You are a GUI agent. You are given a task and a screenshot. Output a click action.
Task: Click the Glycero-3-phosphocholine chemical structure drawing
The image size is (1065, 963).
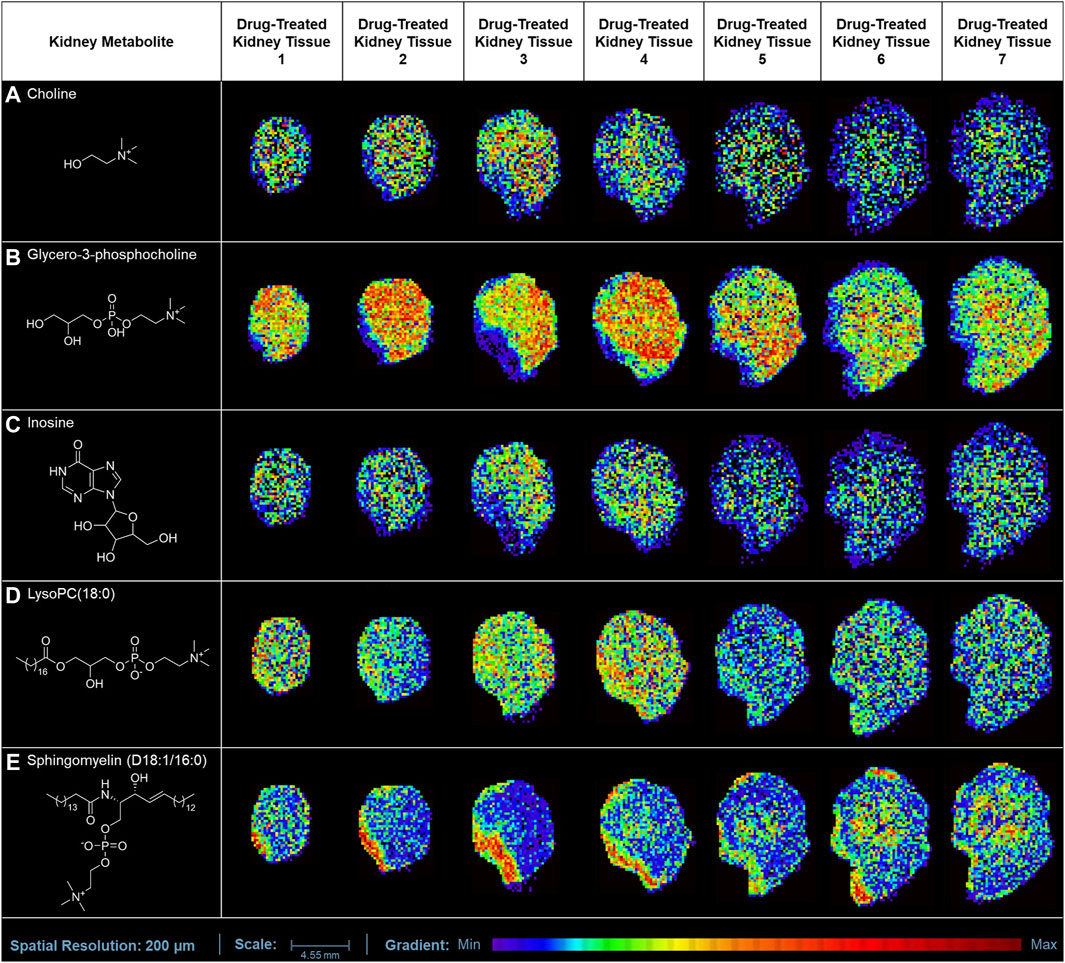tap(106, 321)
